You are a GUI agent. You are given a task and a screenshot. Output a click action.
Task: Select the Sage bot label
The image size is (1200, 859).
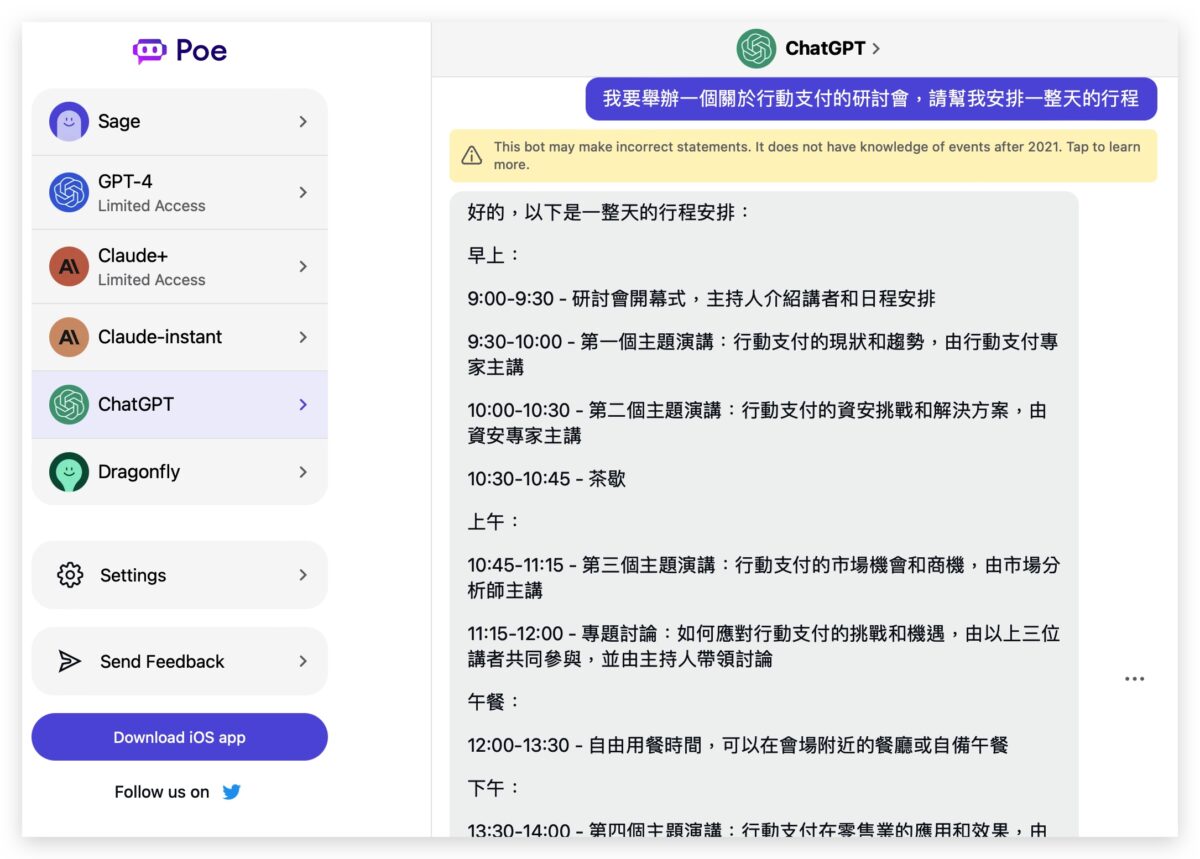pos(119,122)
